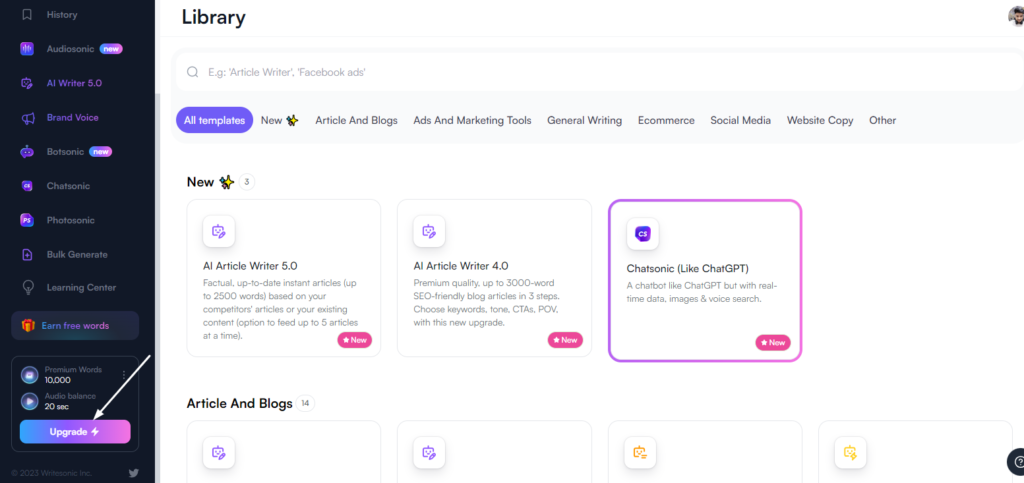Click © 2023 Writesonic Inc. footer text
Screen dimensions: 1024x483
[52, 473]
